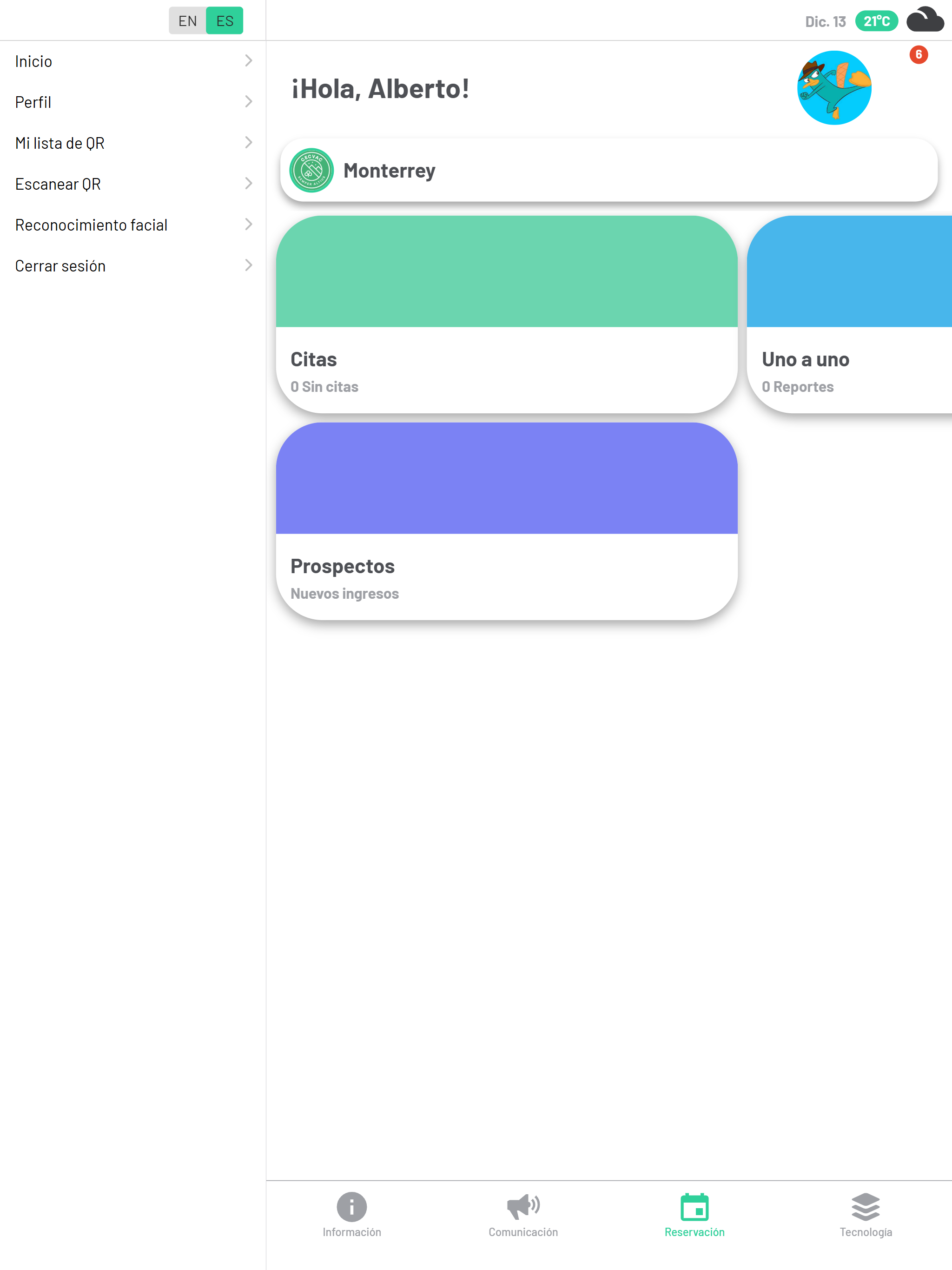Click the '0 Sin citas' text
The image size is (952, 1270).
[x=324, y=387]
